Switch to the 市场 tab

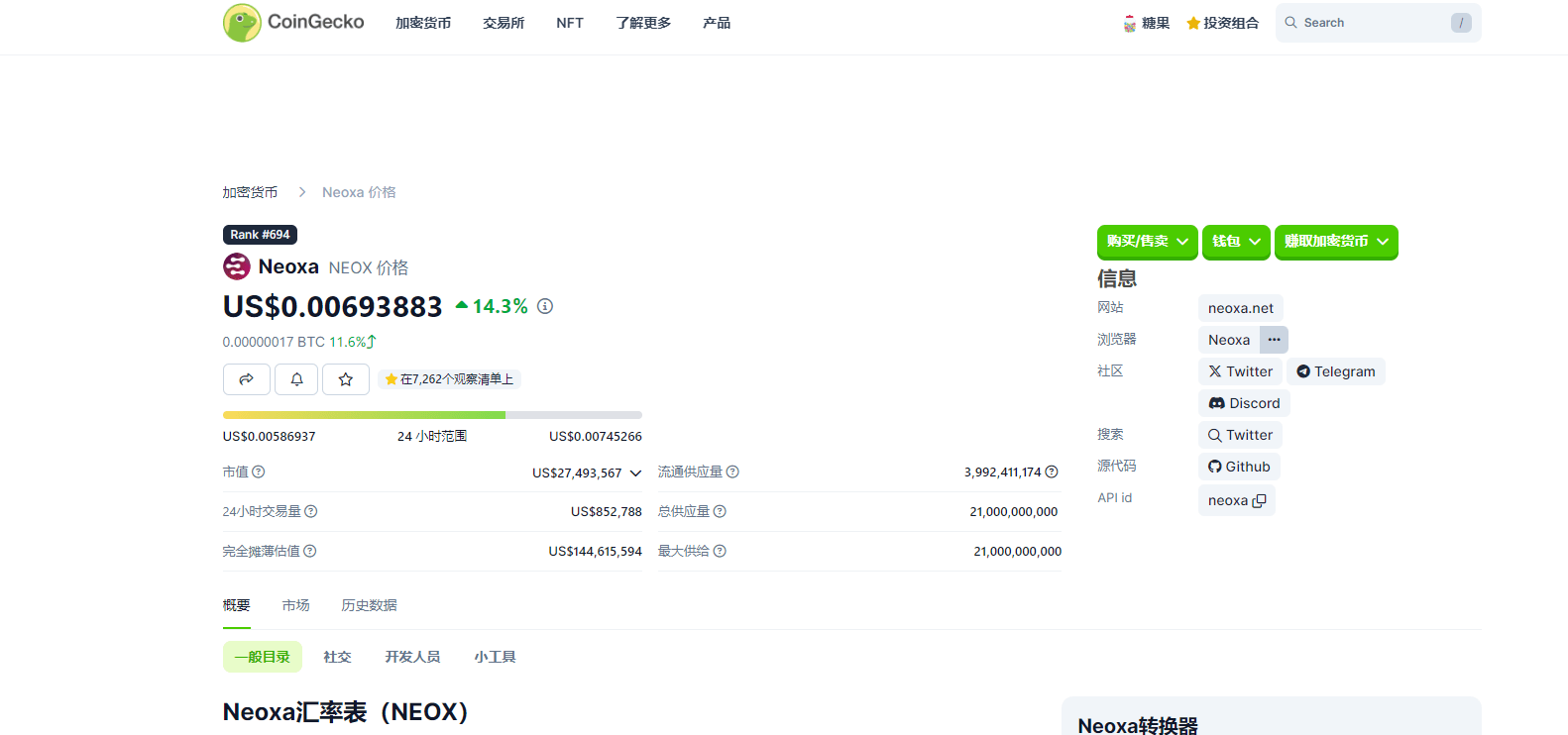click(295, 605)
